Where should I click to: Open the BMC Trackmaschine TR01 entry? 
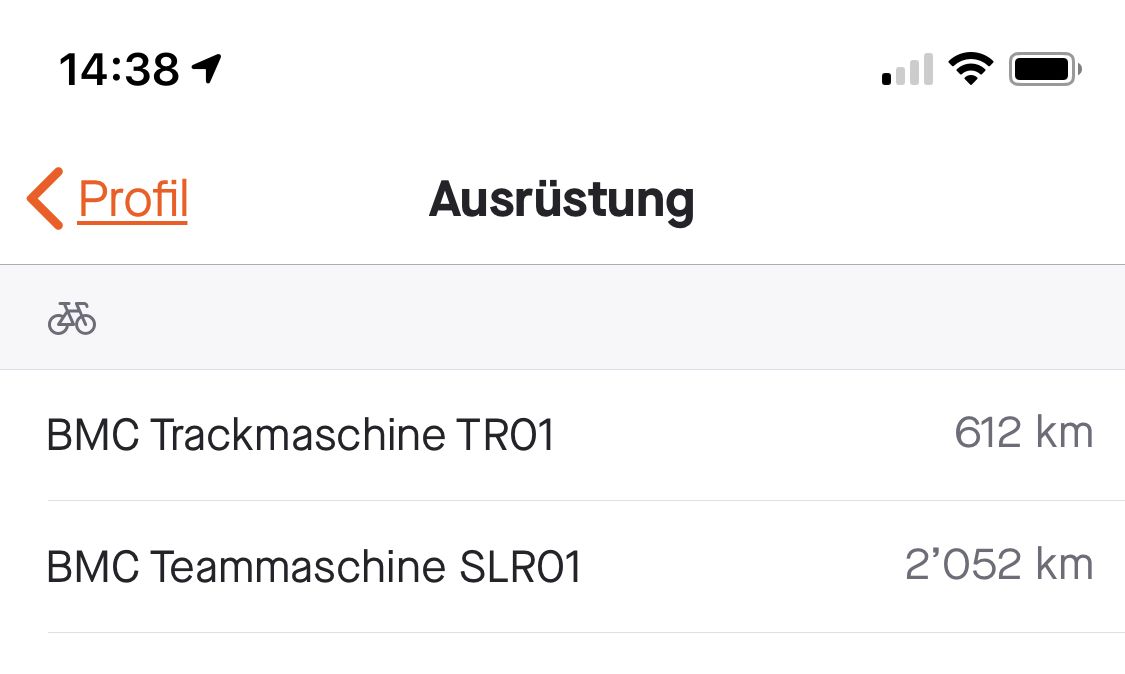[300, 435]
